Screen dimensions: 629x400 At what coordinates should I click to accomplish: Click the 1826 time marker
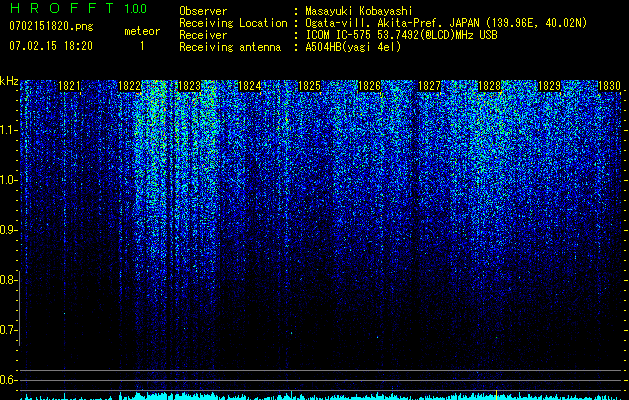click(x=369, y=86)
